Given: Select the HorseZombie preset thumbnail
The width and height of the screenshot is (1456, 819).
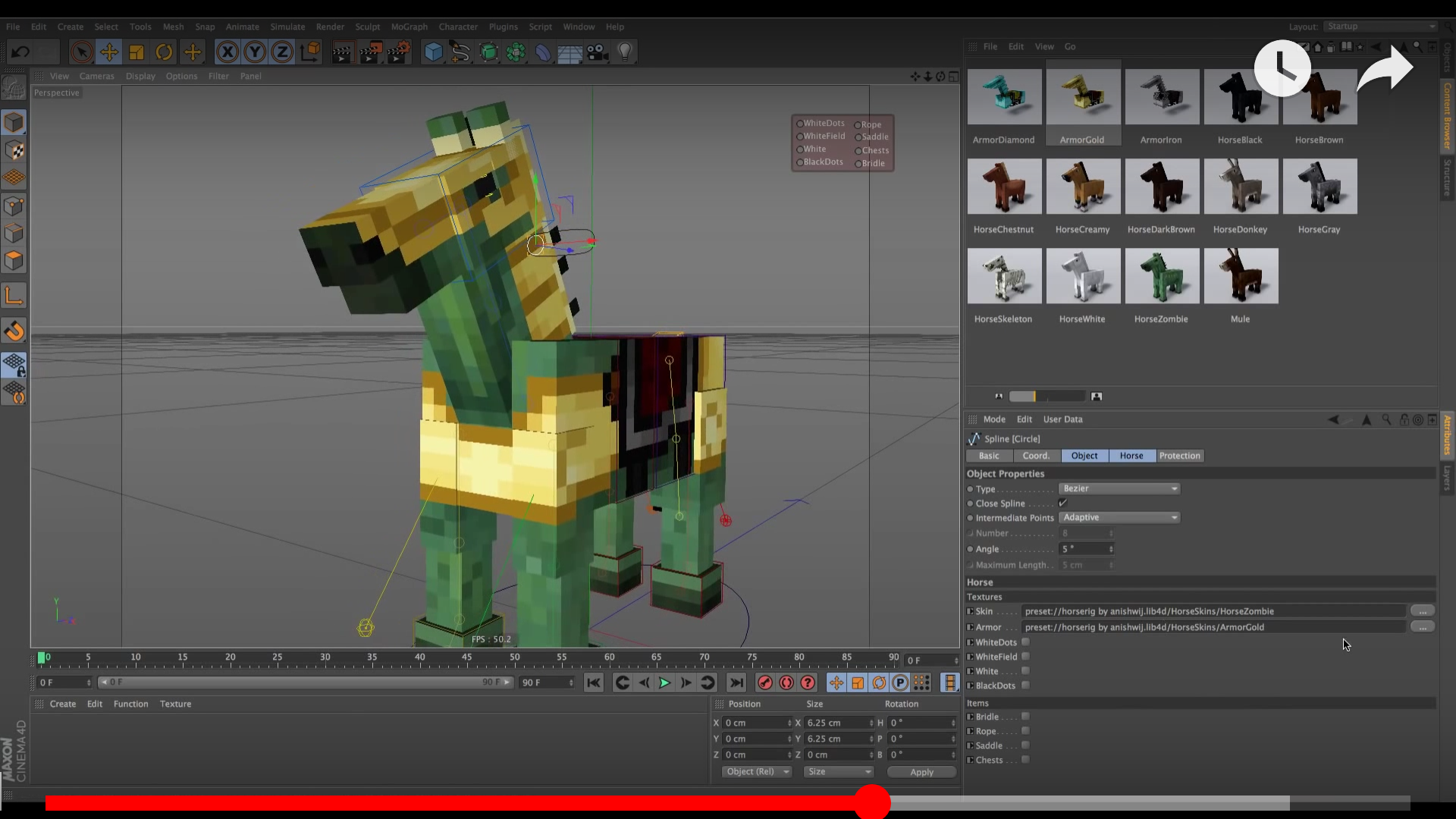Looking at the screenshot, I should click(1162, 277).
